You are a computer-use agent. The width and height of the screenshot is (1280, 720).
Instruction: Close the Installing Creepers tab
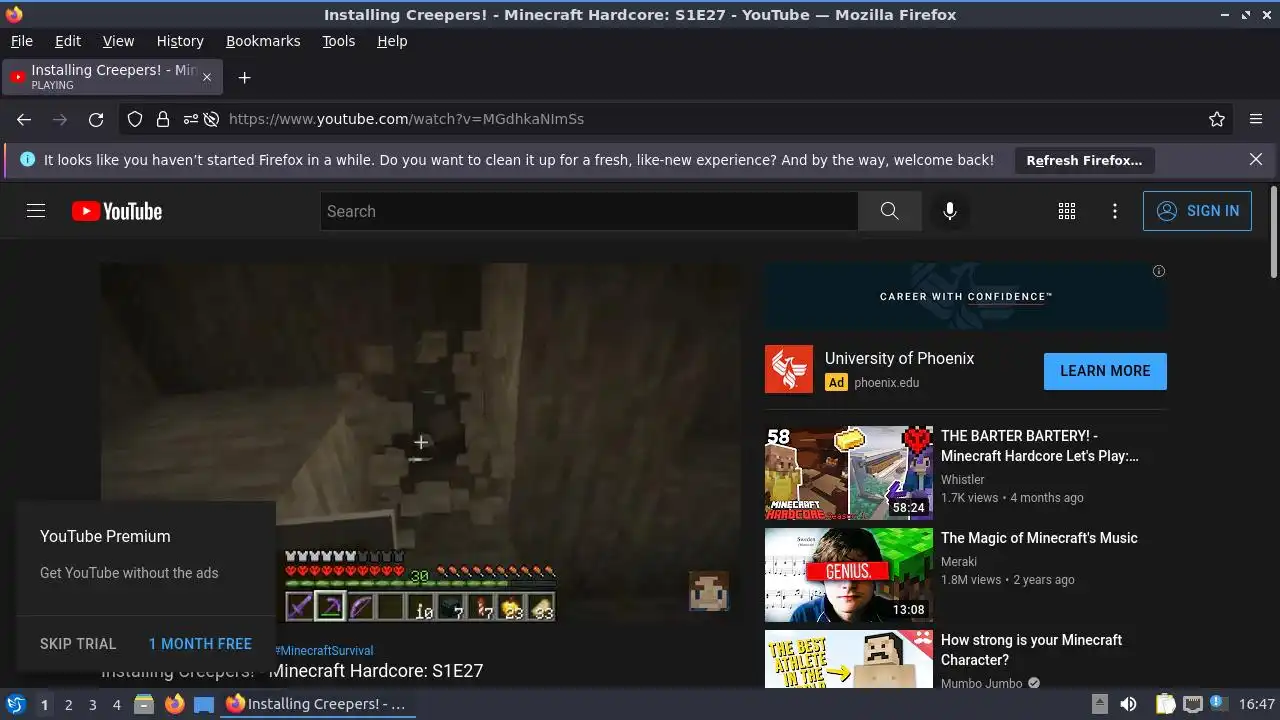pyautogui.click(x=207, y=77)
